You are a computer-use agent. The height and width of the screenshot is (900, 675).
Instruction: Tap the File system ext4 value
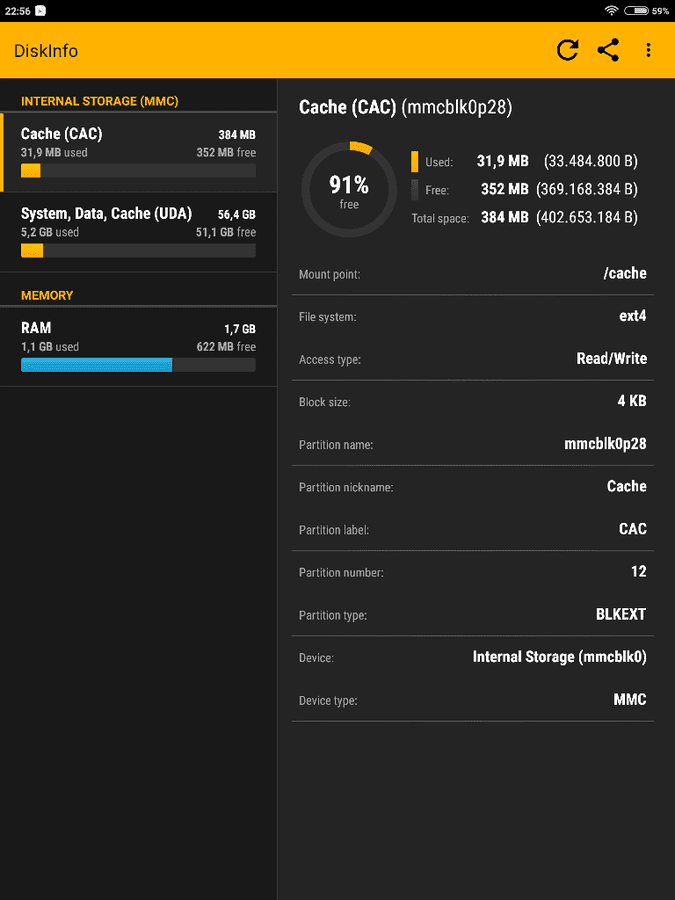pos(633,316)
